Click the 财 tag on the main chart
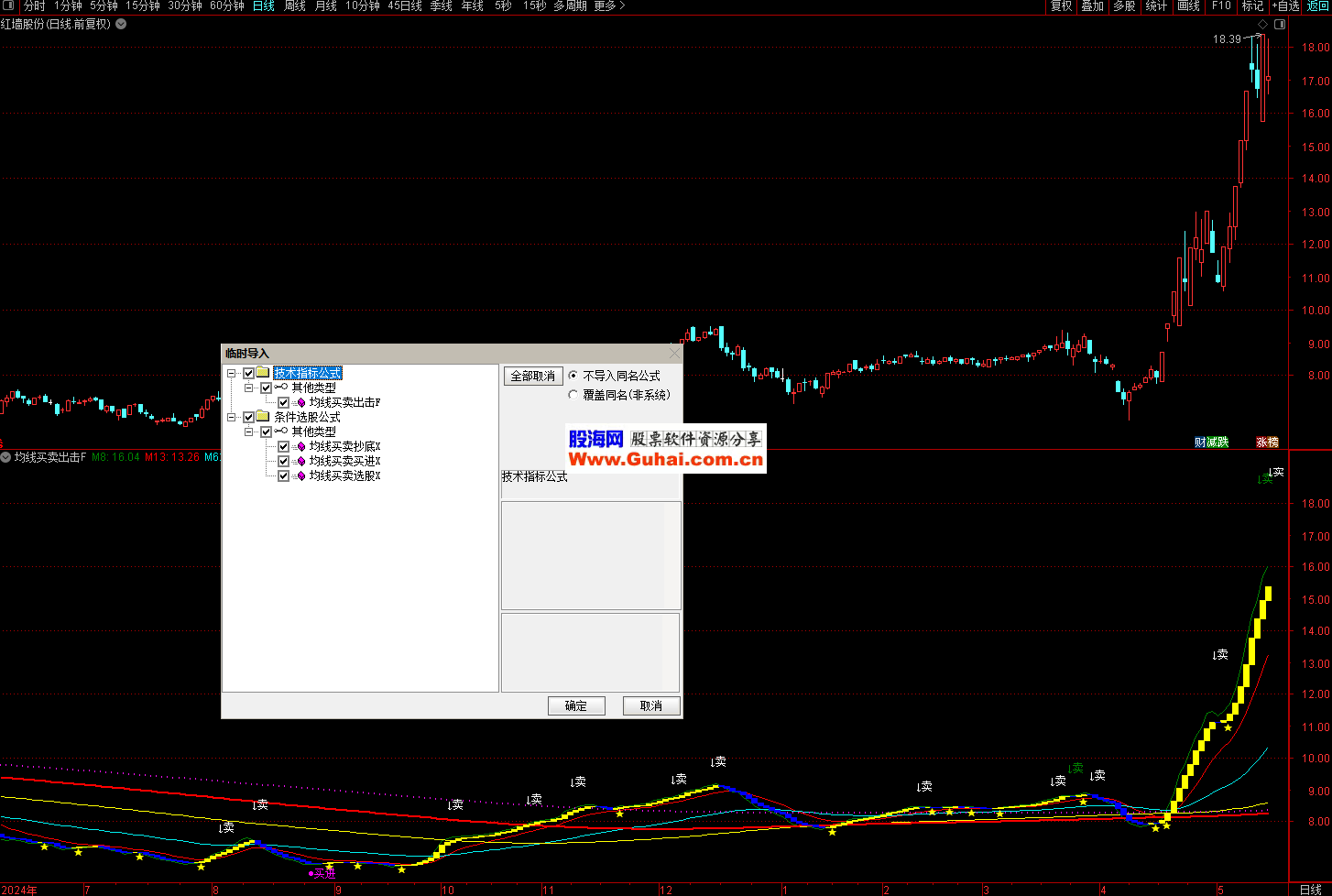1332x896 pixels. [x=1200, y=443]
